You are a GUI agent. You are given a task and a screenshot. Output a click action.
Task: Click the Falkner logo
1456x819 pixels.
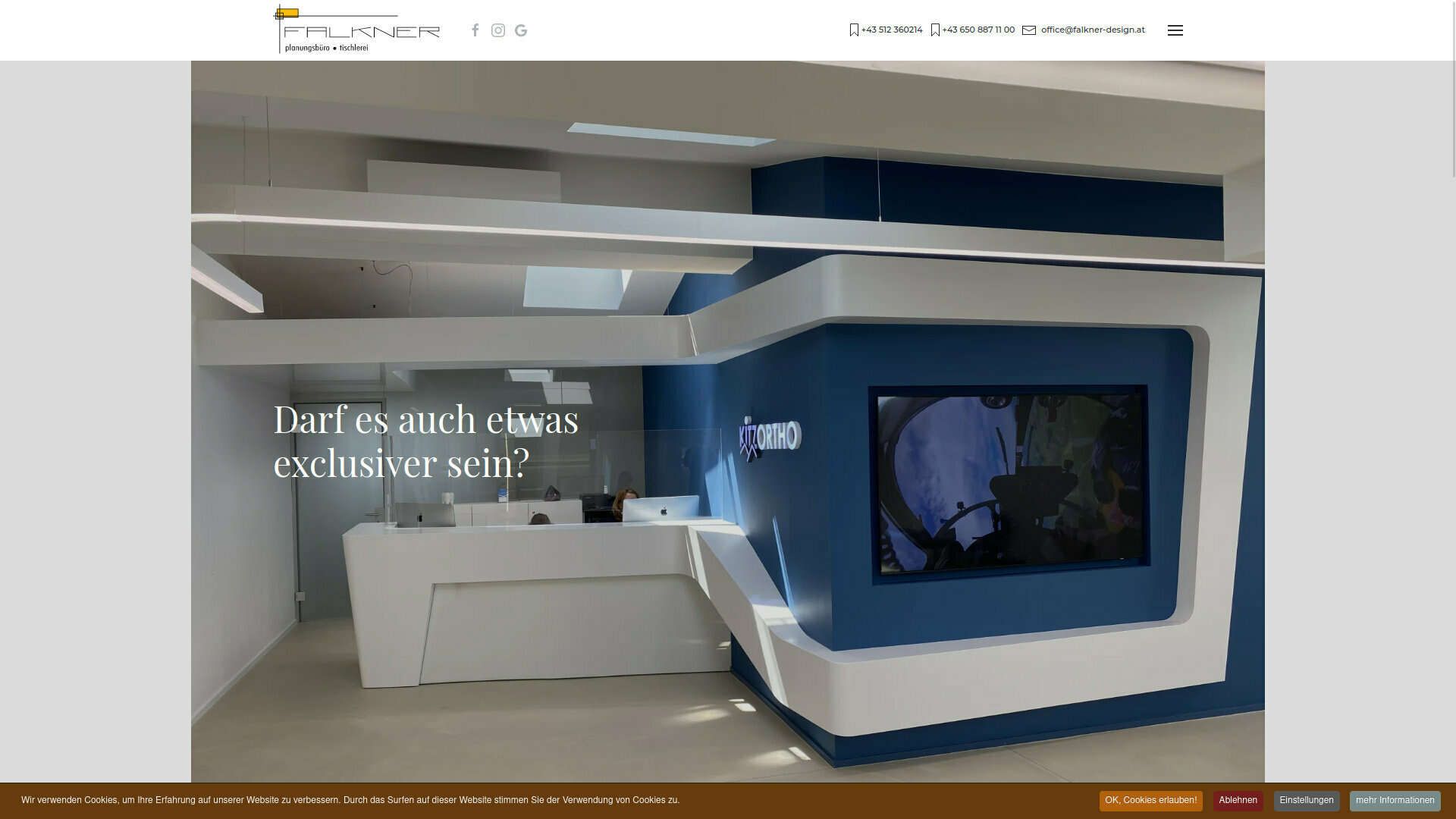click(x=356, y=30)
